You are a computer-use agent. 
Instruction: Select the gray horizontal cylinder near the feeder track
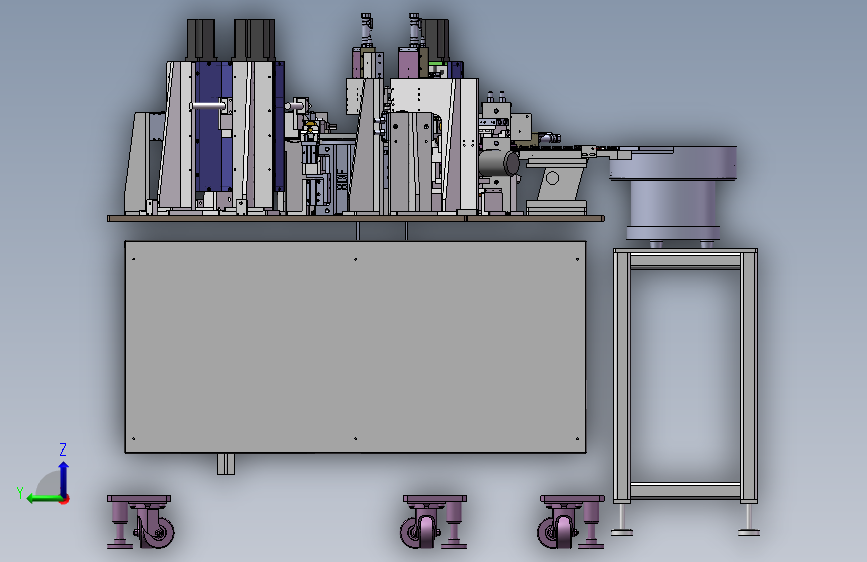tap(499, 164)
